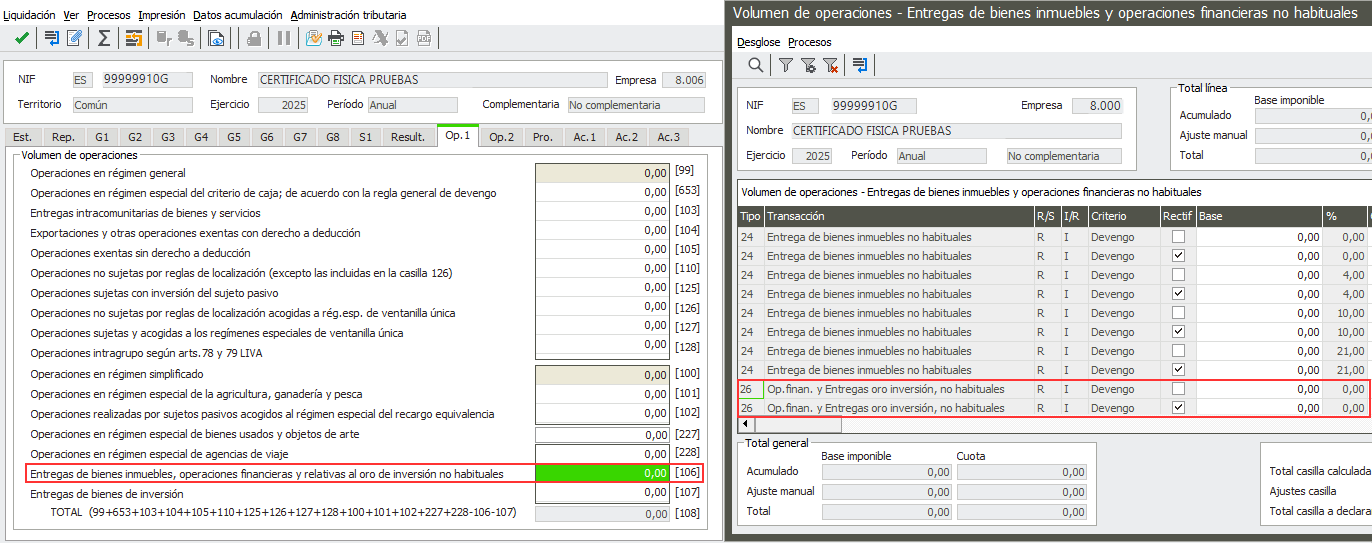Open the Datos acumulación menu

(x=237, y=15)
